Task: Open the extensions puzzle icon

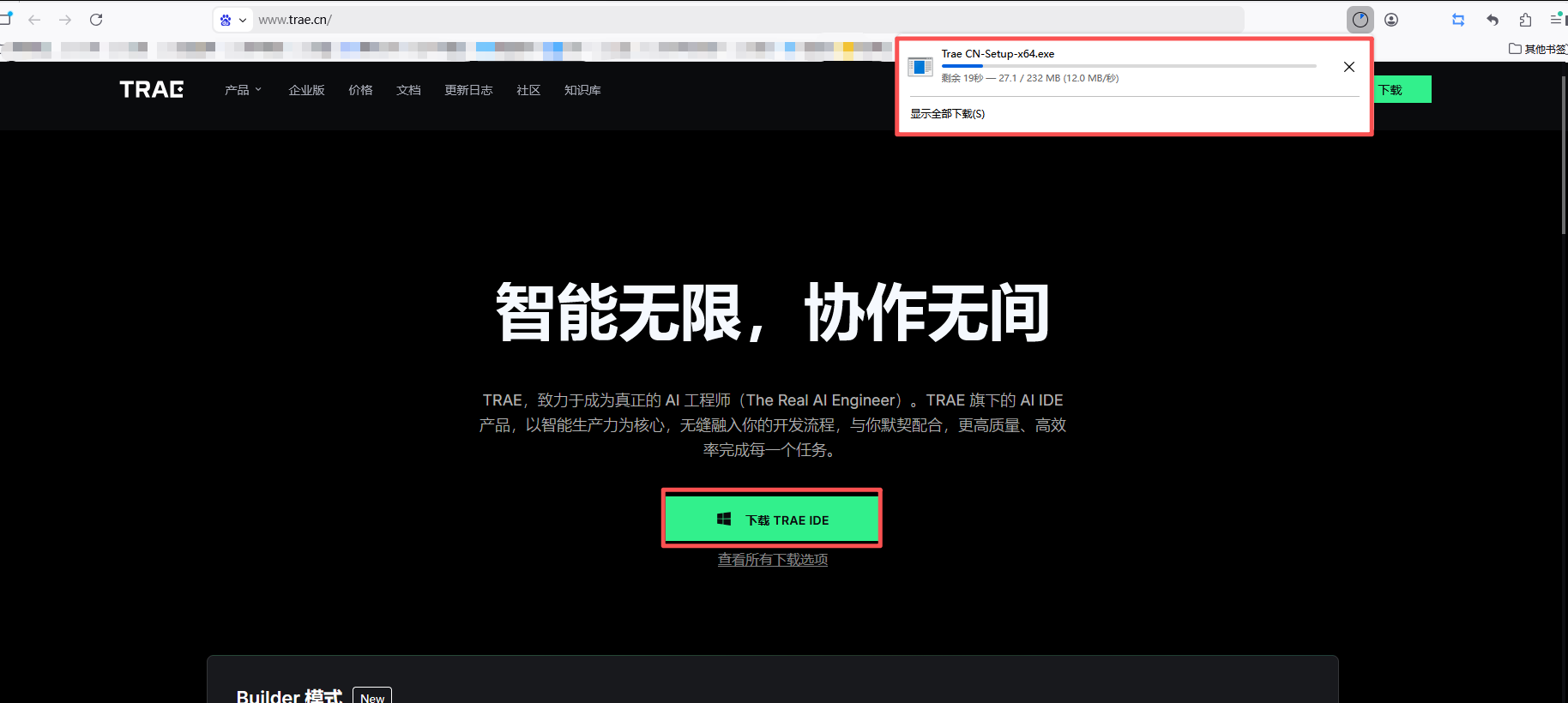Action: pyautogui.click(x=1525, y=20)
